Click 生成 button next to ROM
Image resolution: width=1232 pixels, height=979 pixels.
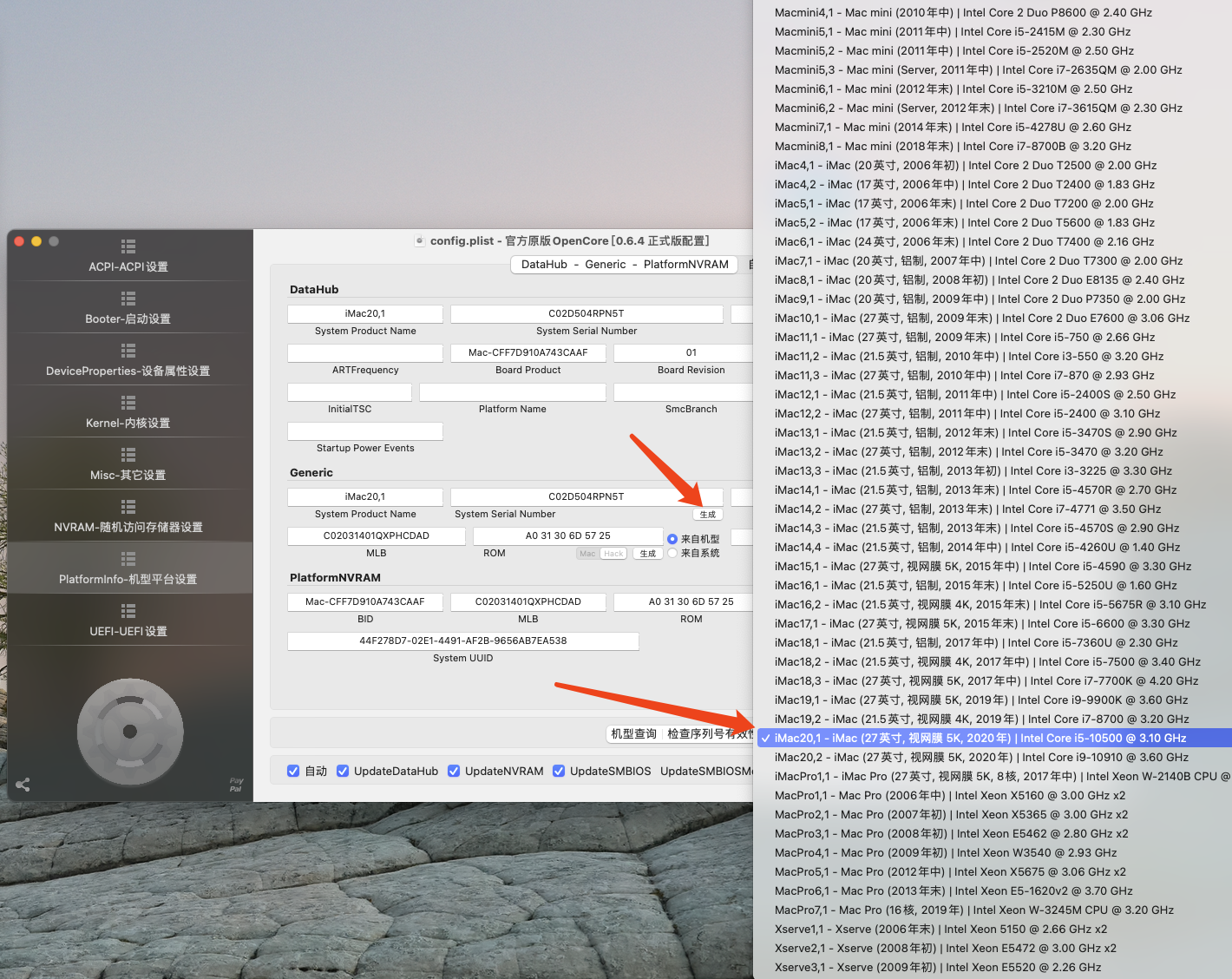click(x=648, y=554)
